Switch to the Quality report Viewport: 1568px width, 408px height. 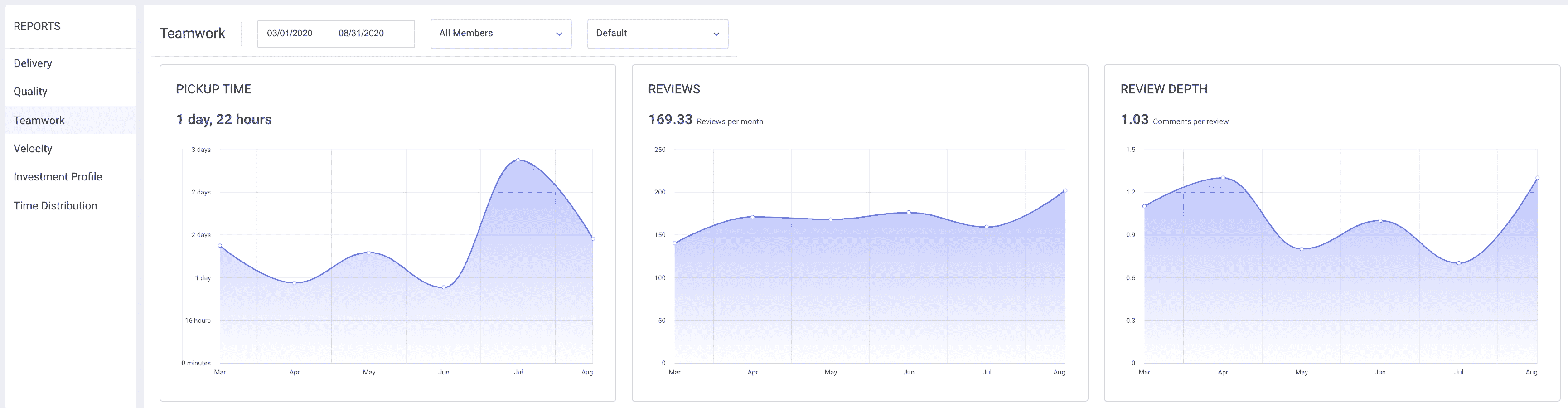(30, 91)
